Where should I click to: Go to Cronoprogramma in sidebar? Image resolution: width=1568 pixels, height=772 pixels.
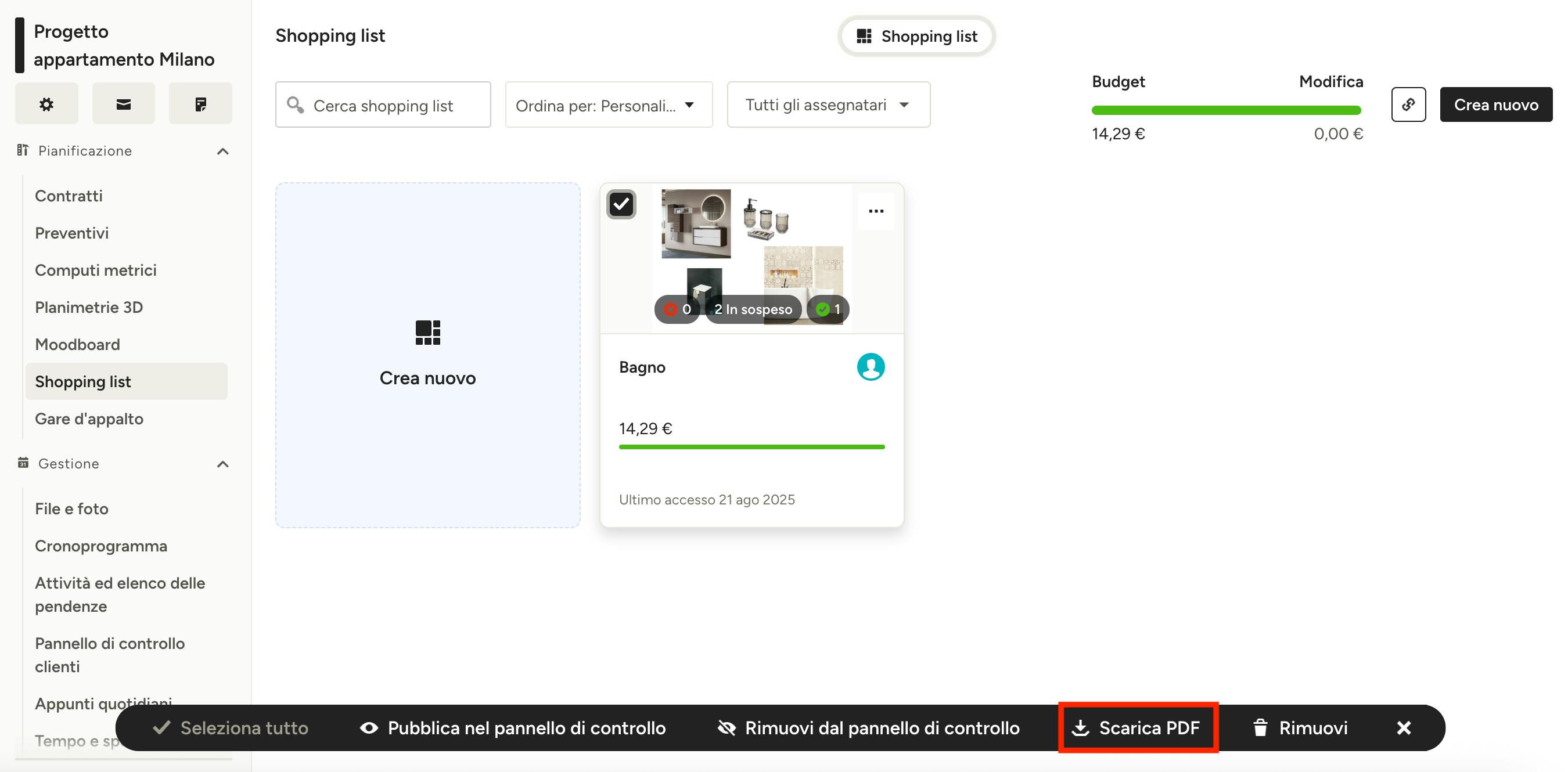[100, 546]
